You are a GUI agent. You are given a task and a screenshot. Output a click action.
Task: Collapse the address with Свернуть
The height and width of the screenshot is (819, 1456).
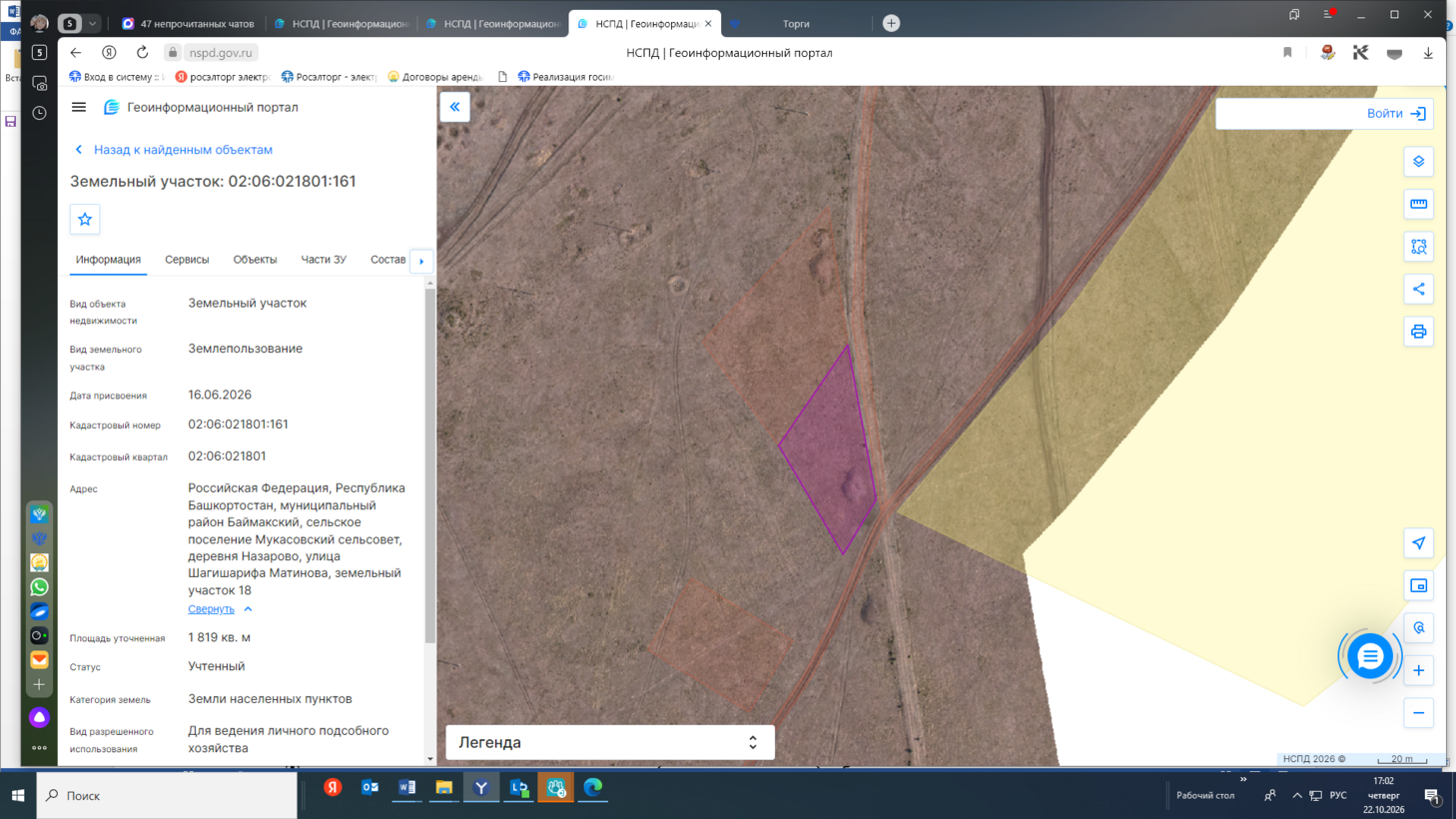point(220,608)
